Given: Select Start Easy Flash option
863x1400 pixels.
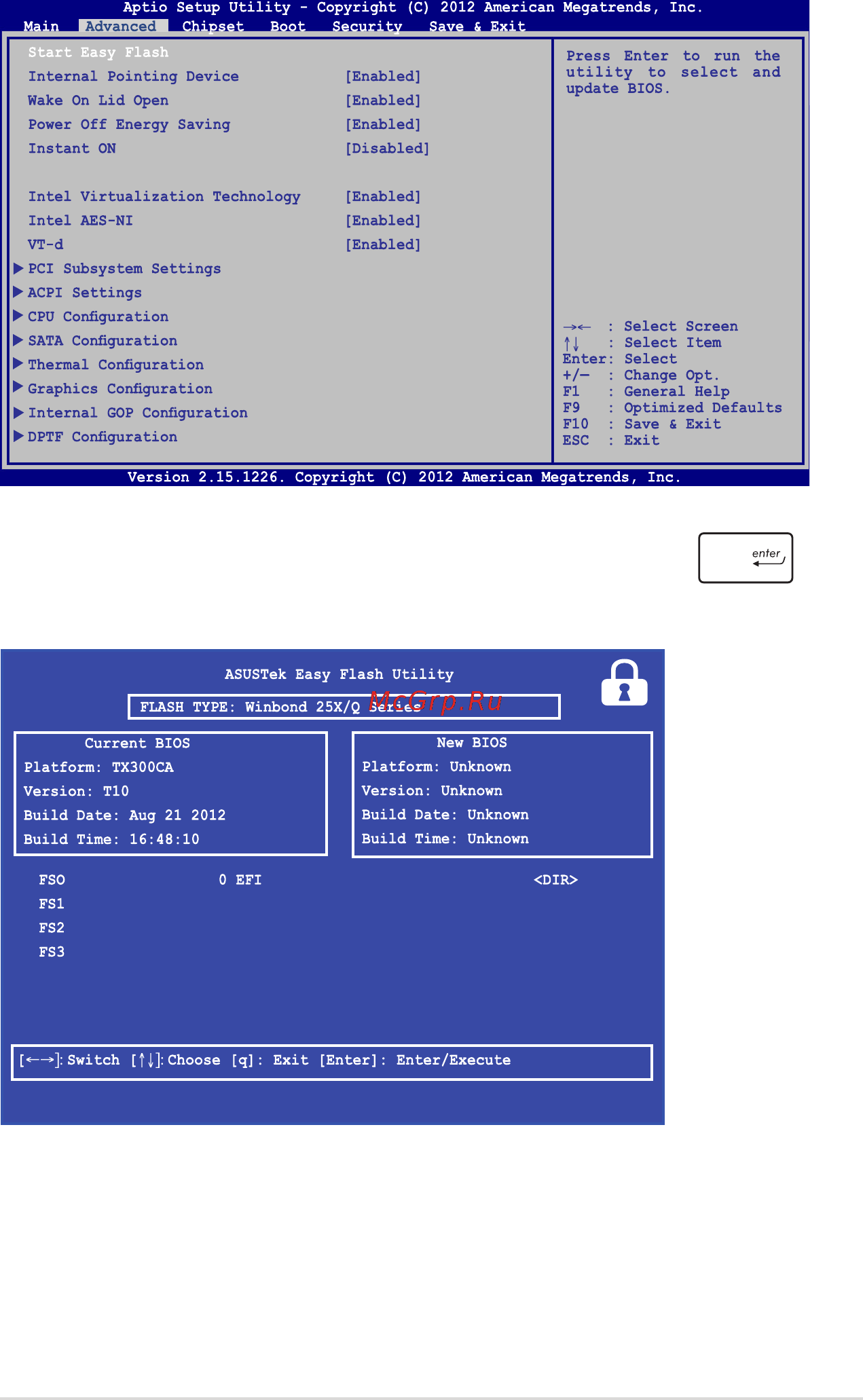Looking at the screenshot, I should coord(98,52).
